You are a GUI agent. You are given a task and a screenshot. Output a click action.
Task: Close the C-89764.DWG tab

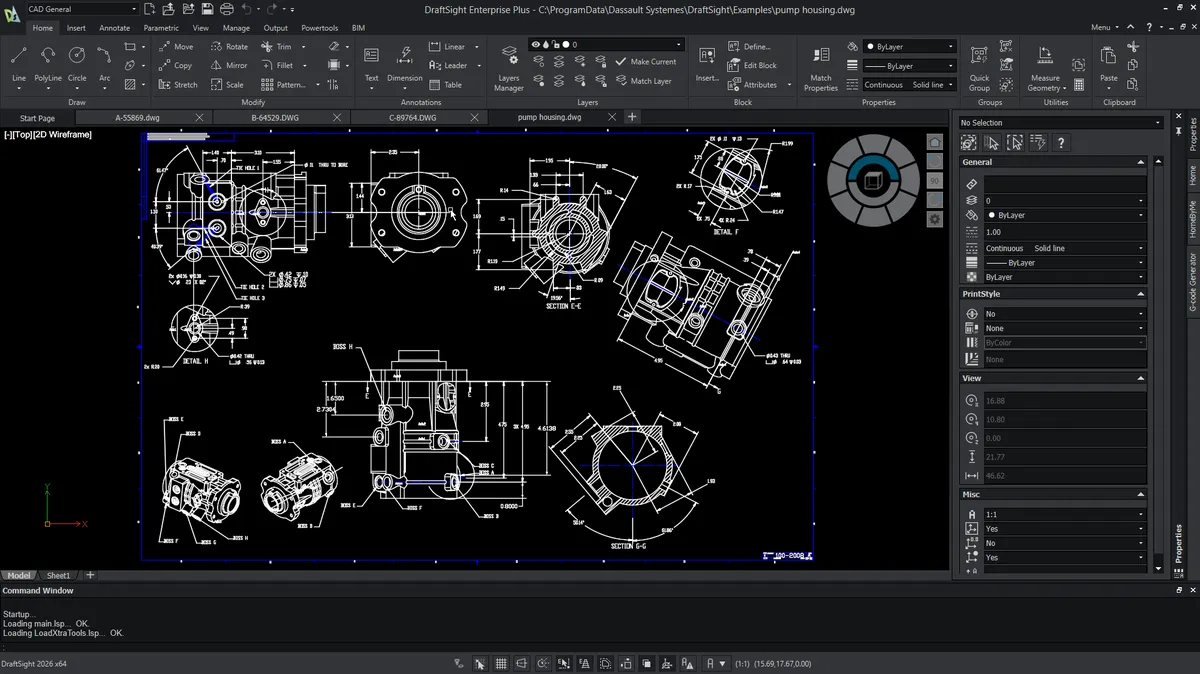pyautogui.click(x=476, y=117)
